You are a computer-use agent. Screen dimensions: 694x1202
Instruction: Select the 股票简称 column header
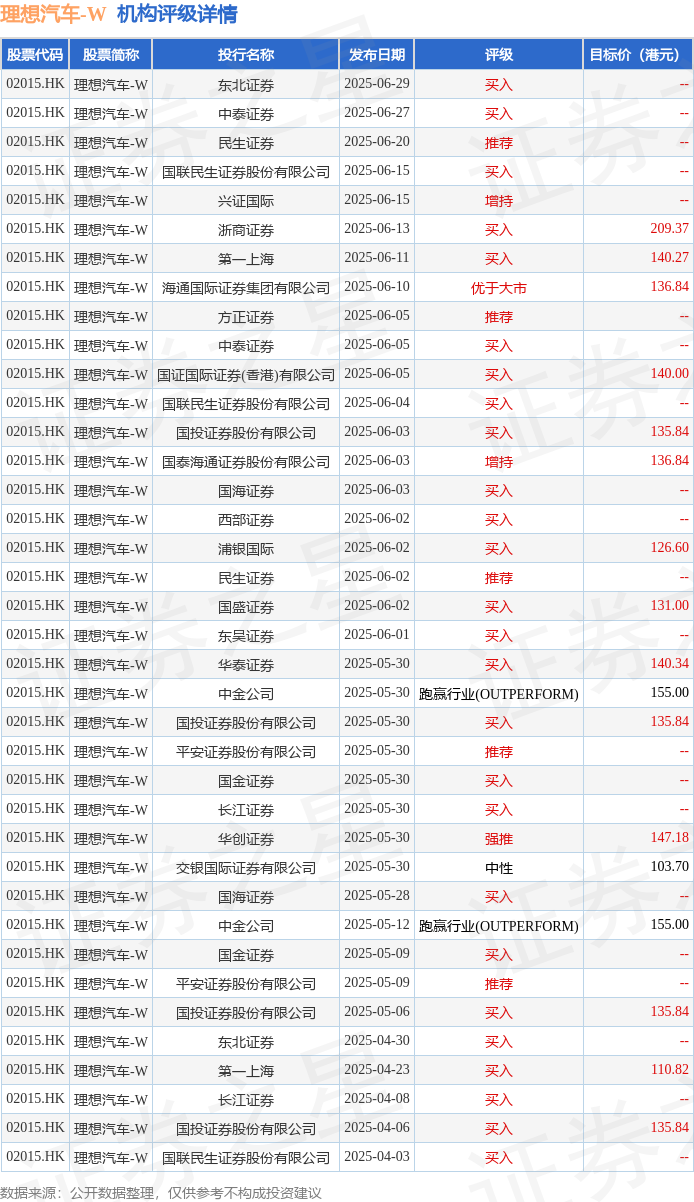111,55
